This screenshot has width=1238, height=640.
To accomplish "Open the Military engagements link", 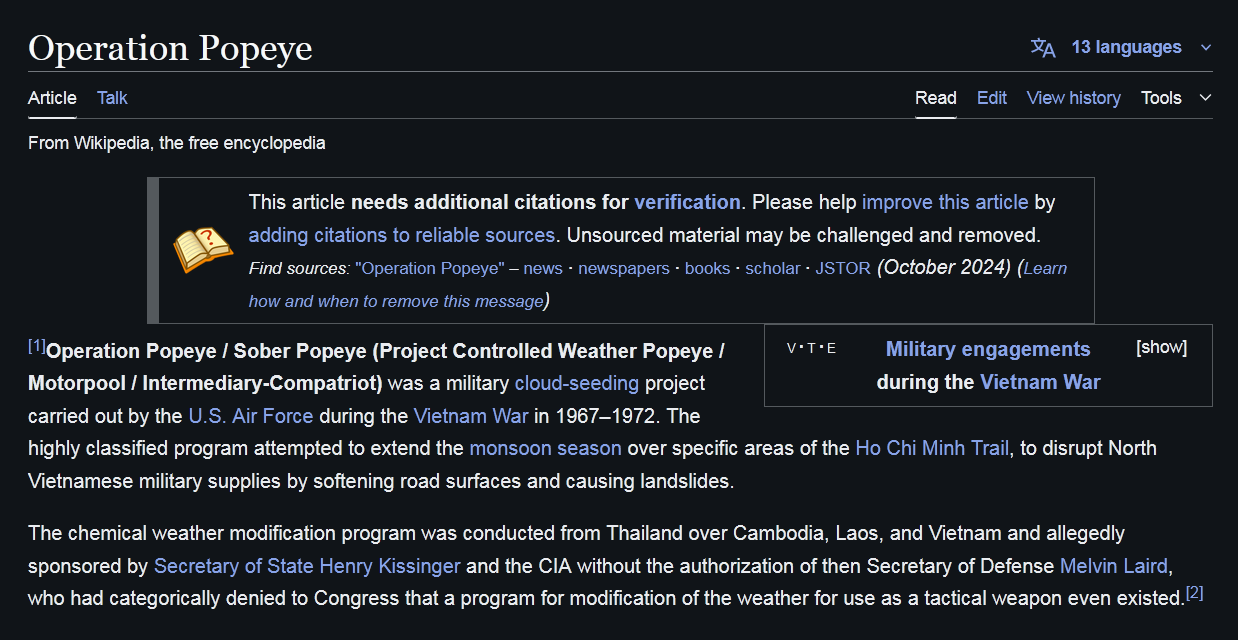I will click(x=988, y=349).
